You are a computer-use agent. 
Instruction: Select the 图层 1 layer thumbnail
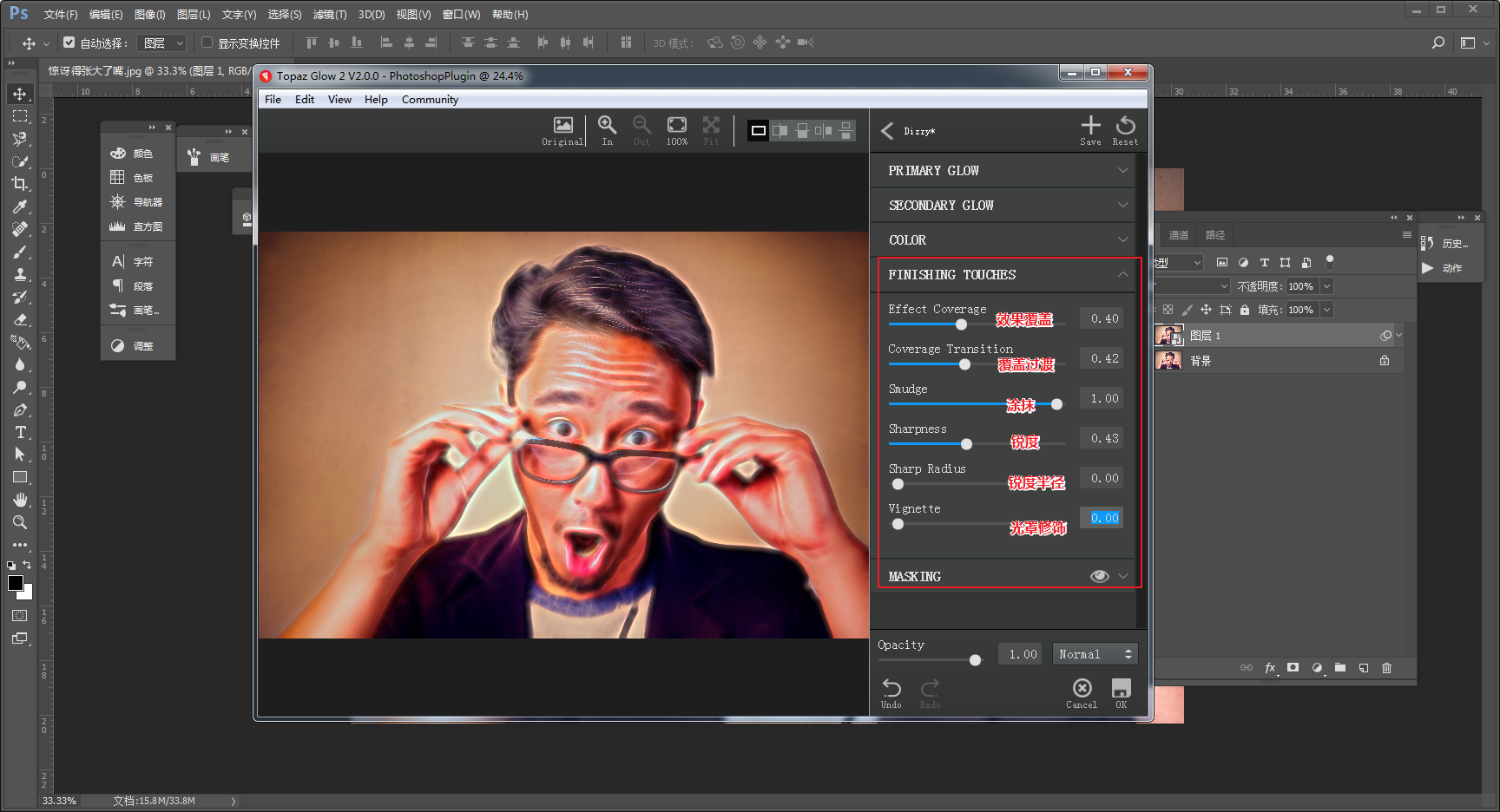(x=1170, y=336)
